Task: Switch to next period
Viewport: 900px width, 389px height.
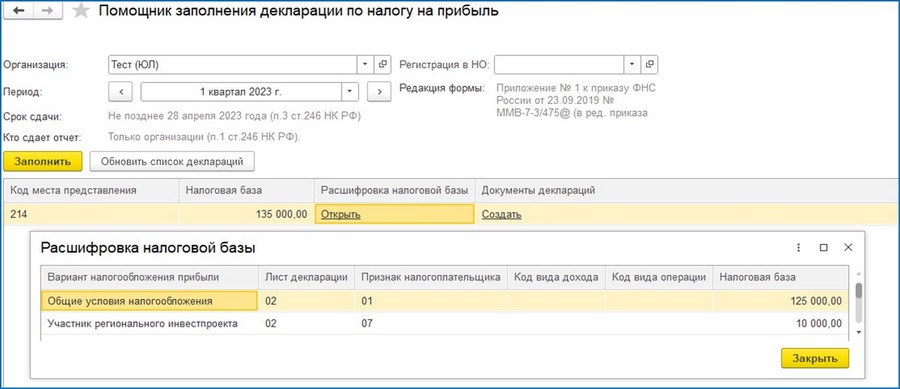Action: point(379,92)
